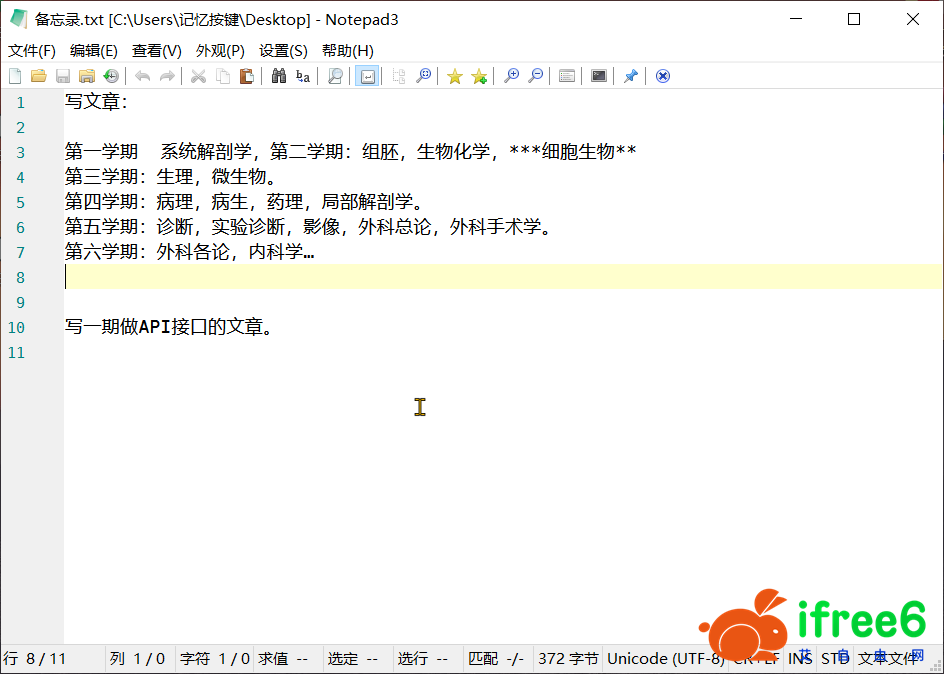Click the Add to Favorites star-plus icon
Viewport: 944px width, 674px height.
coord(479,76)
